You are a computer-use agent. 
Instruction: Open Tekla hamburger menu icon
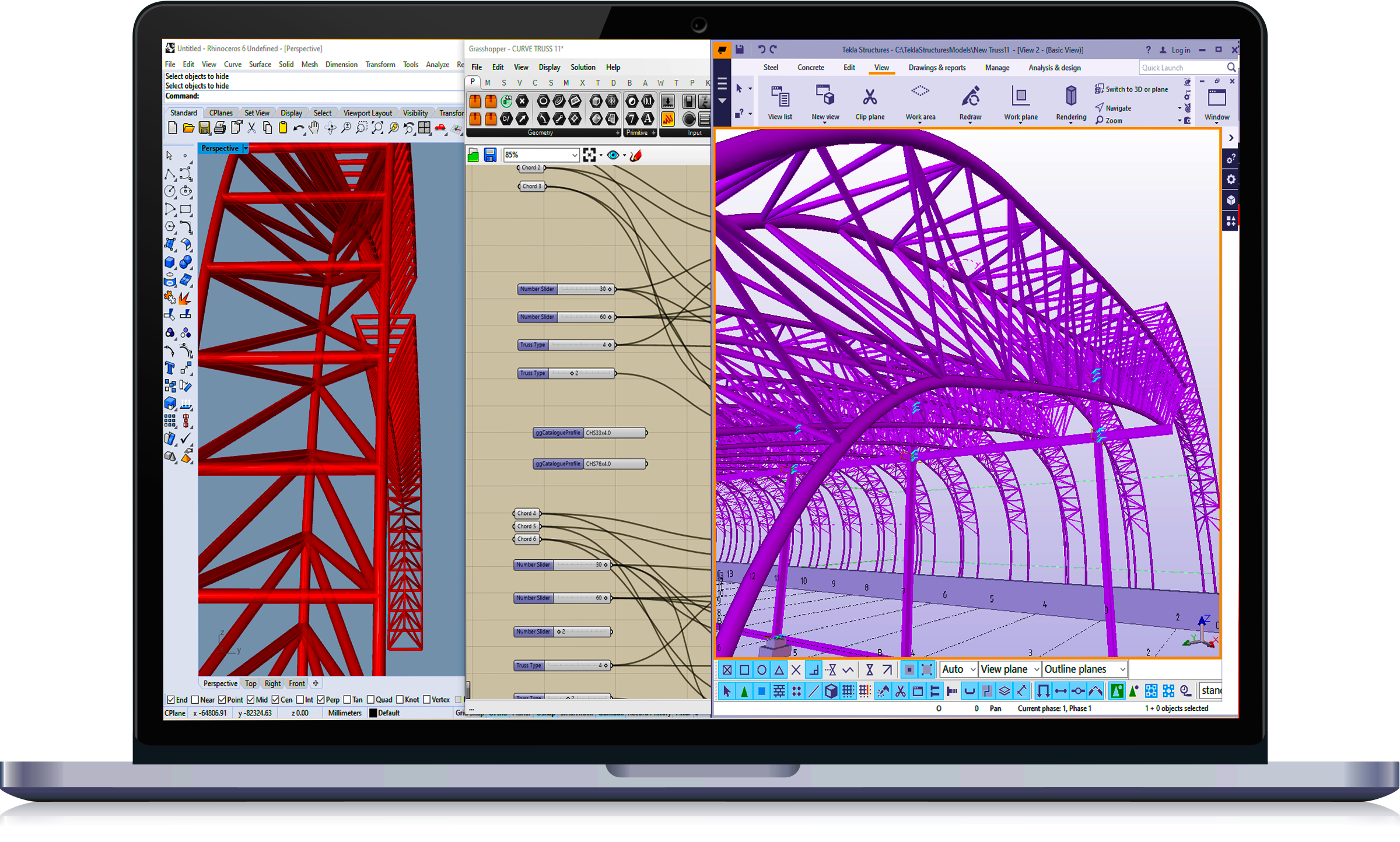coord(722,84)
